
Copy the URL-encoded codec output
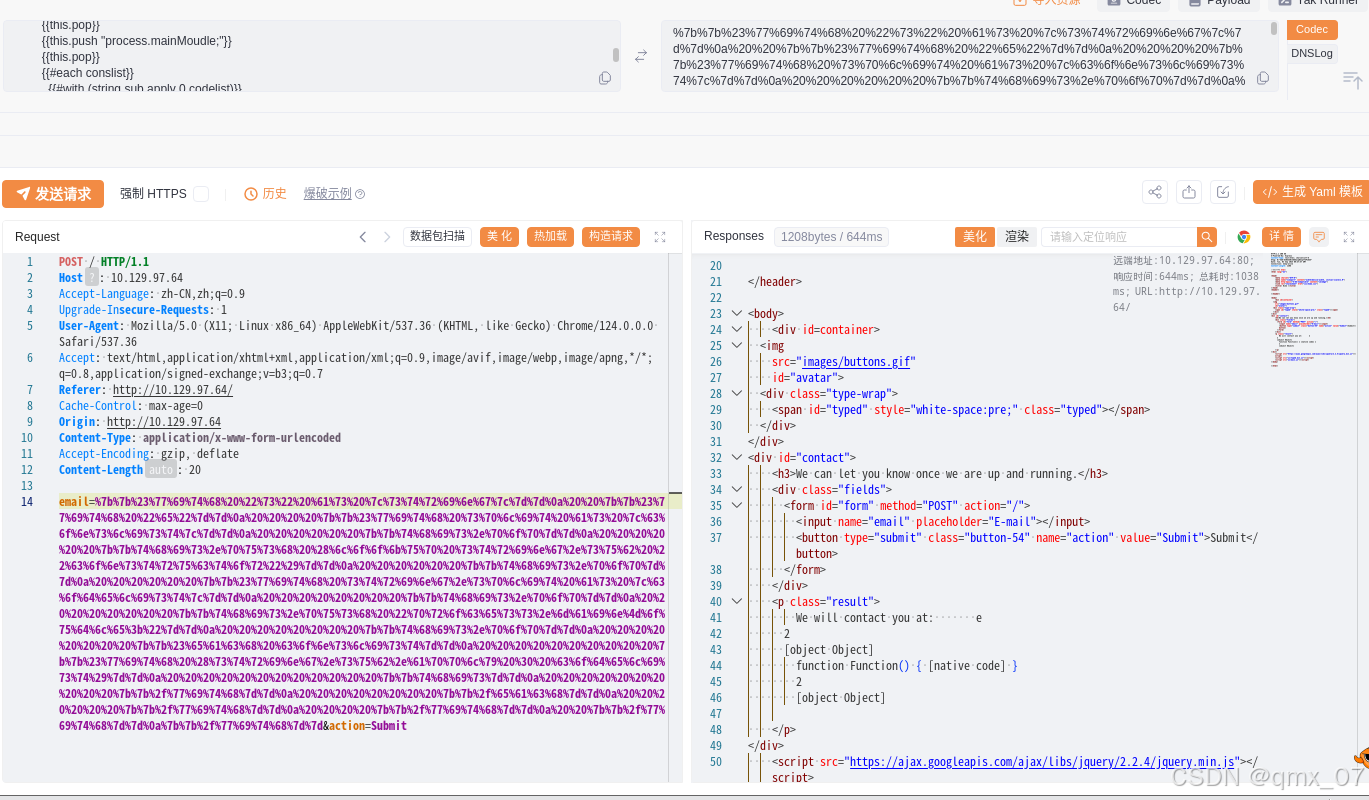pyautogui.click(x=1263, y=78)
